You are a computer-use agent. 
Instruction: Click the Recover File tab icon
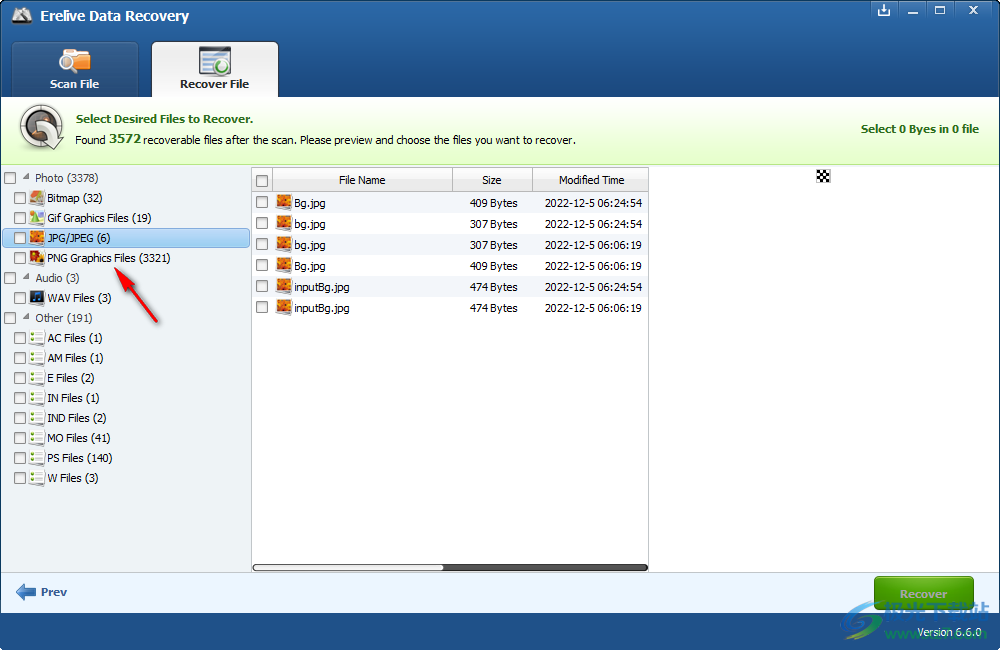[x=214, y=61]
